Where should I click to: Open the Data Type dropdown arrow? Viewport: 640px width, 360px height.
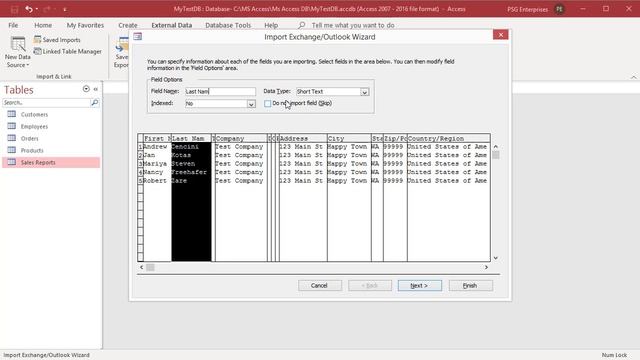coord(364,92)
